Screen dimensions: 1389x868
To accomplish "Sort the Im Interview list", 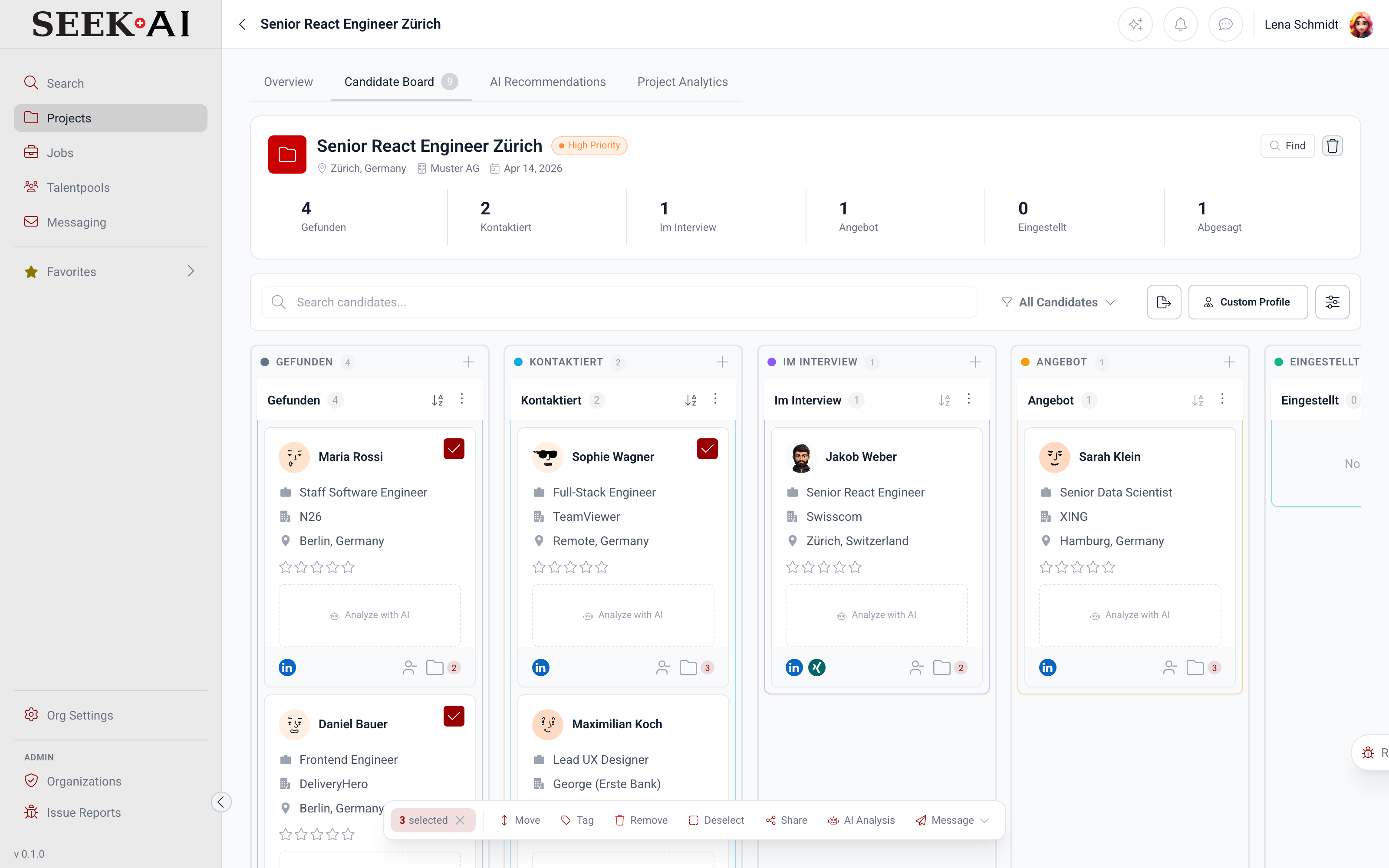I will pyautogui.click(x=944, y=400).
